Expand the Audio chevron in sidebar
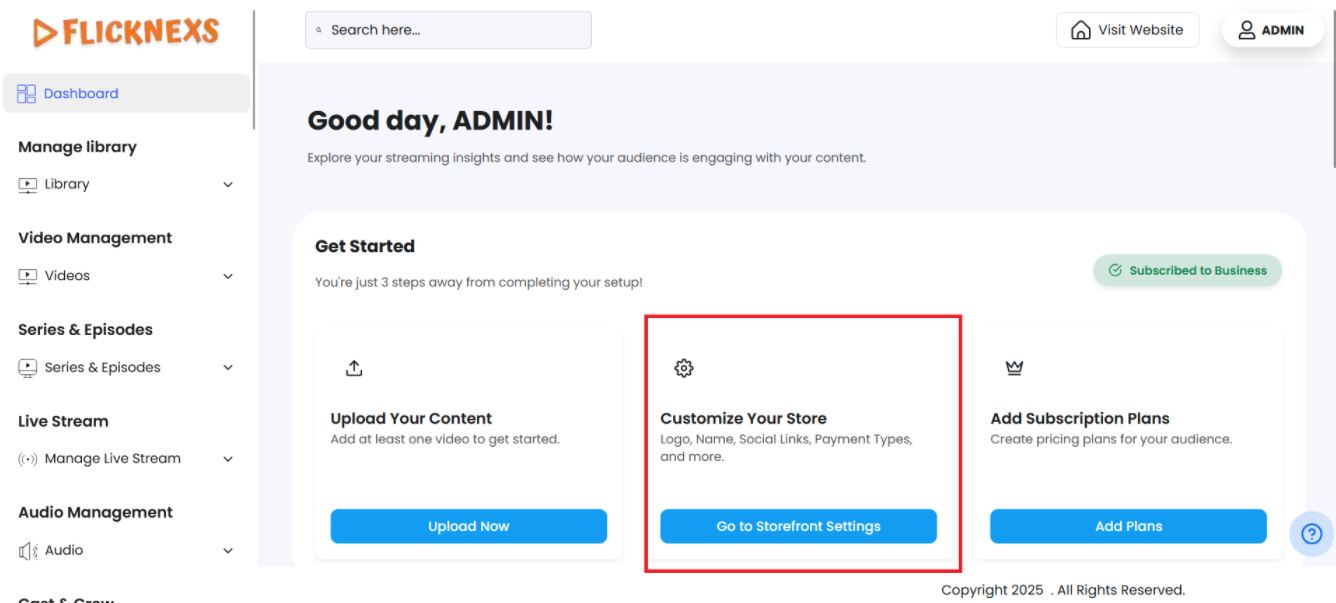Viewport: 1336px width, 603px height. (x=228, y=551)
